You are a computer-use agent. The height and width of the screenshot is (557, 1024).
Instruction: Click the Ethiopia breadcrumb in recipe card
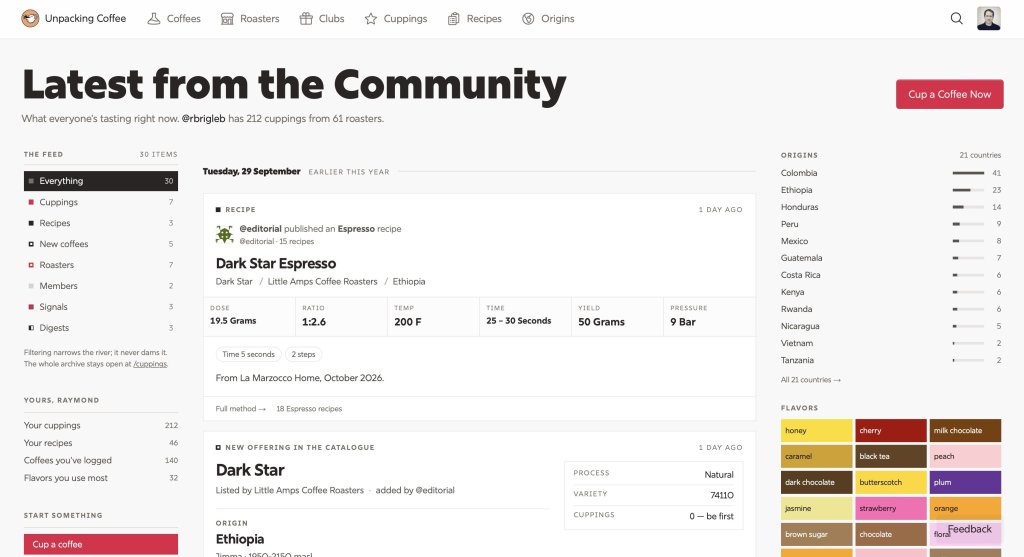coord(409,281)
